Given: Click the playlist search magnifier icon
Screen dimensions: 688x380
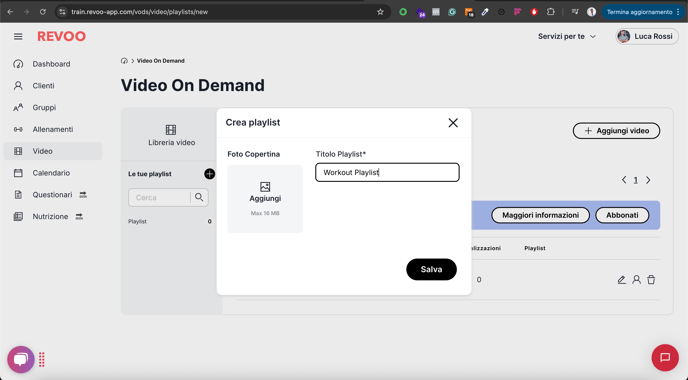Looking at the screenshot, I should (x=199, y=197).
